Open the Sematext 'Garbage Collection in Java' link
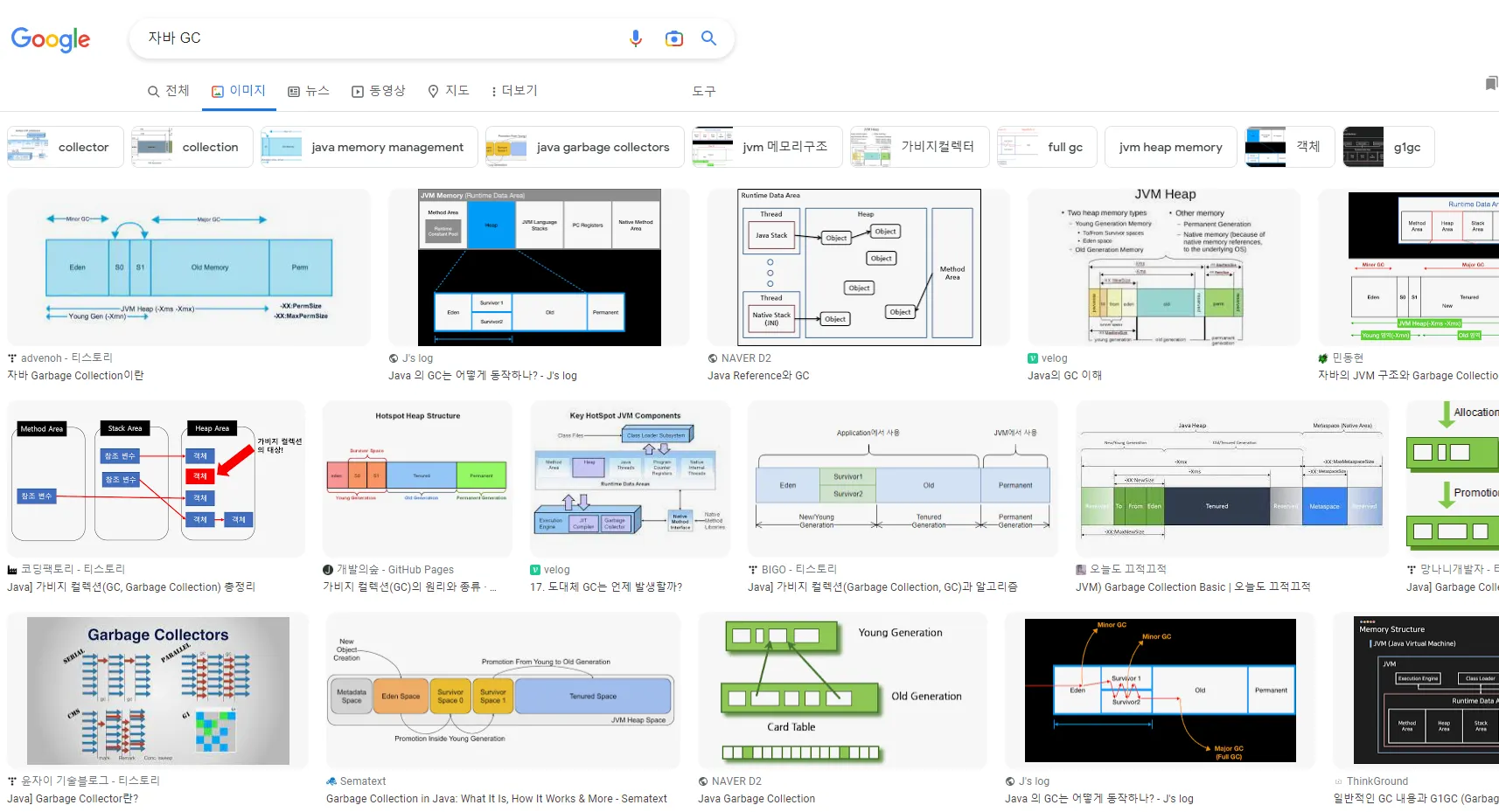The width and height of the screenshot is (1499, 812). 497,799
